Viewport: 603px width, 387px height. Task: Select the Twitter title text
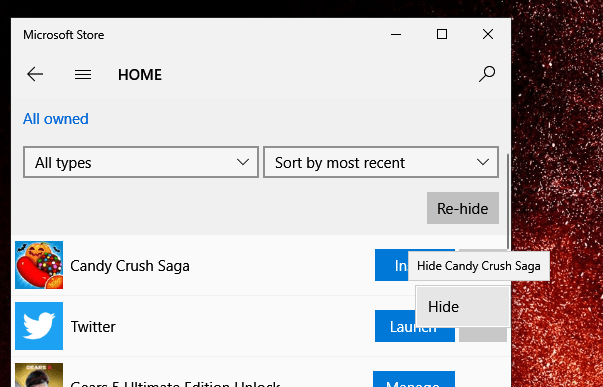[93, 327]
